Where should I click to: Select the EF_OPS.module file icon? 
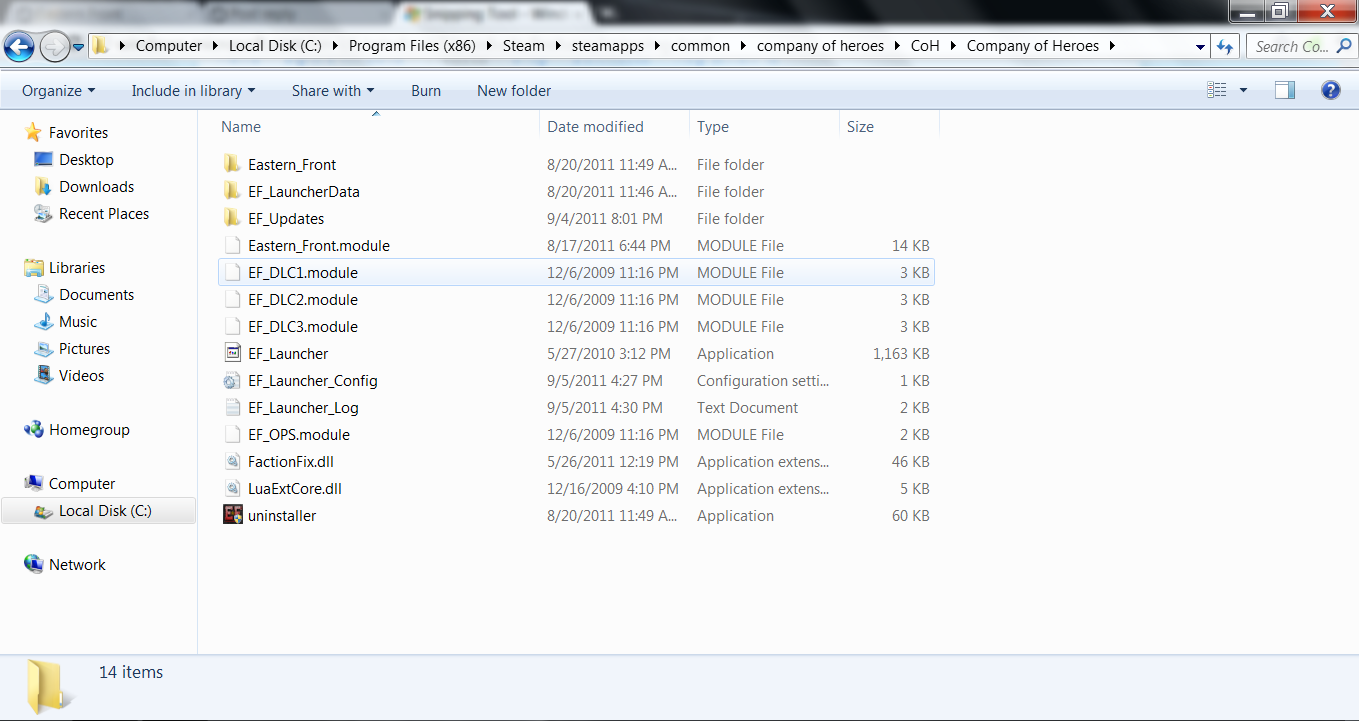coord(232,434)
